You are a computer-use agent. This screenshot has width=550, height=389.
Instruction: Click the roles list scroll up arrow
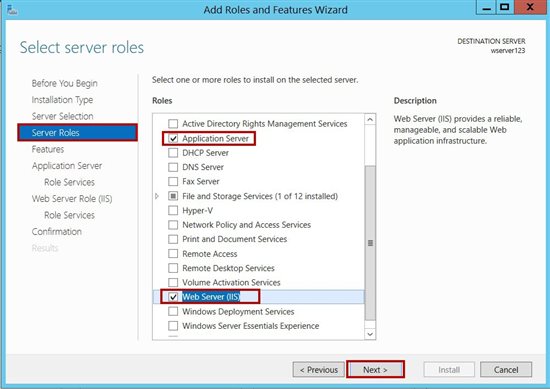(370, 120)
